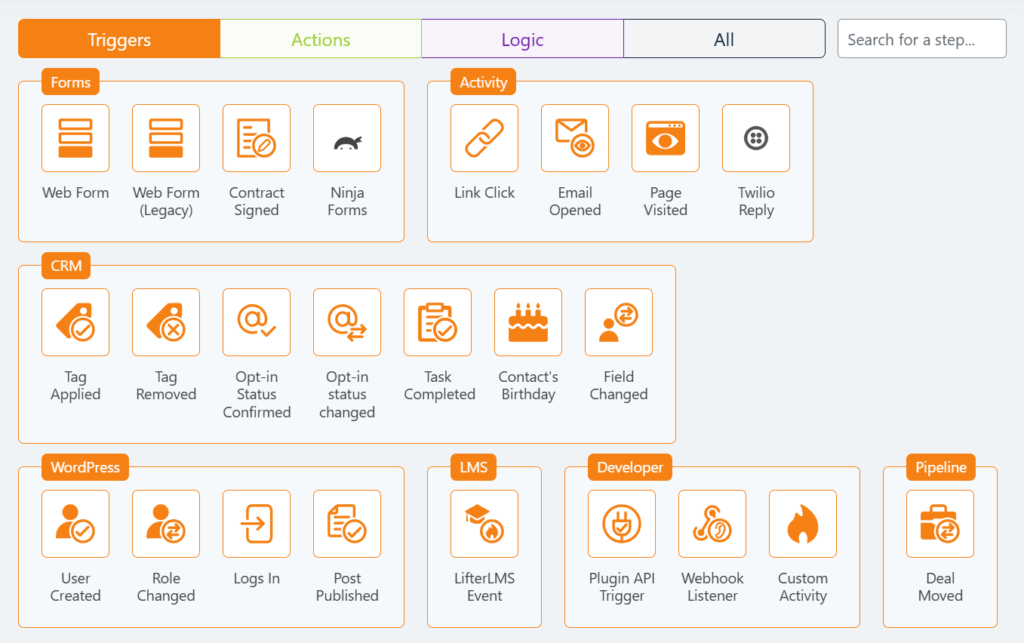Show the All steps tab
The image size is (1024, 643).
[724, 39]
